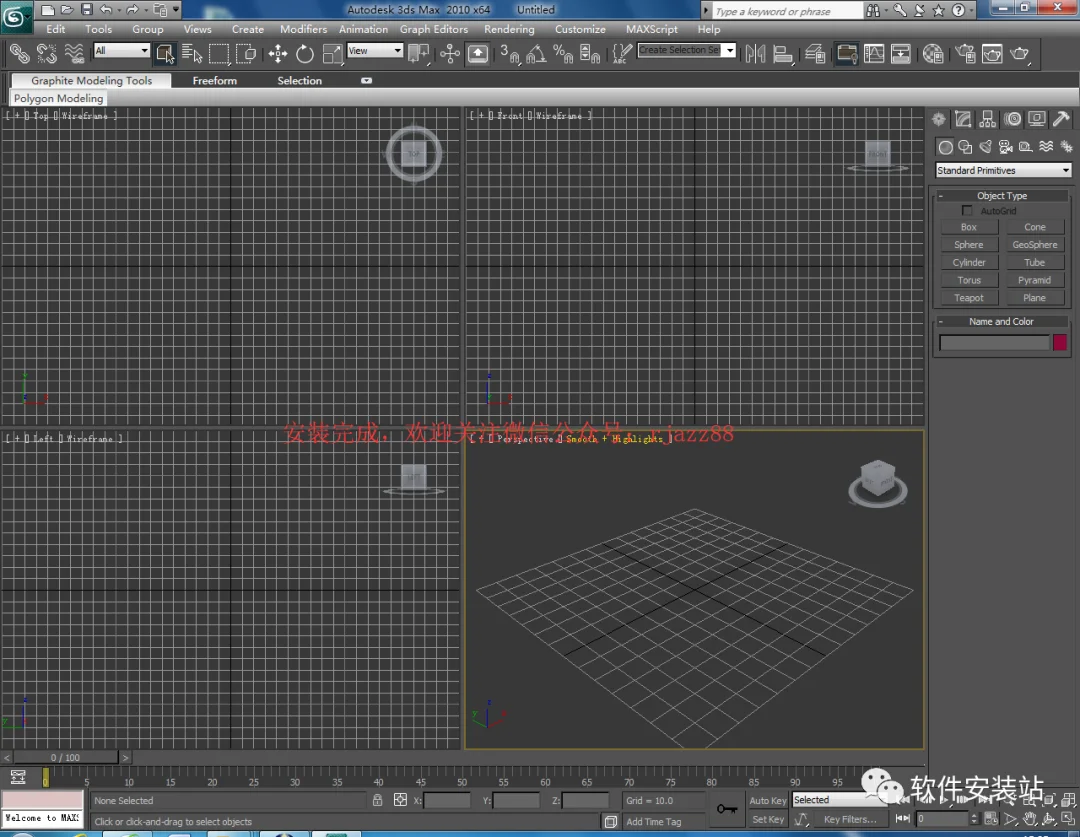Open the Modifiers menu
1080x837 pixels.
(303, 29)
